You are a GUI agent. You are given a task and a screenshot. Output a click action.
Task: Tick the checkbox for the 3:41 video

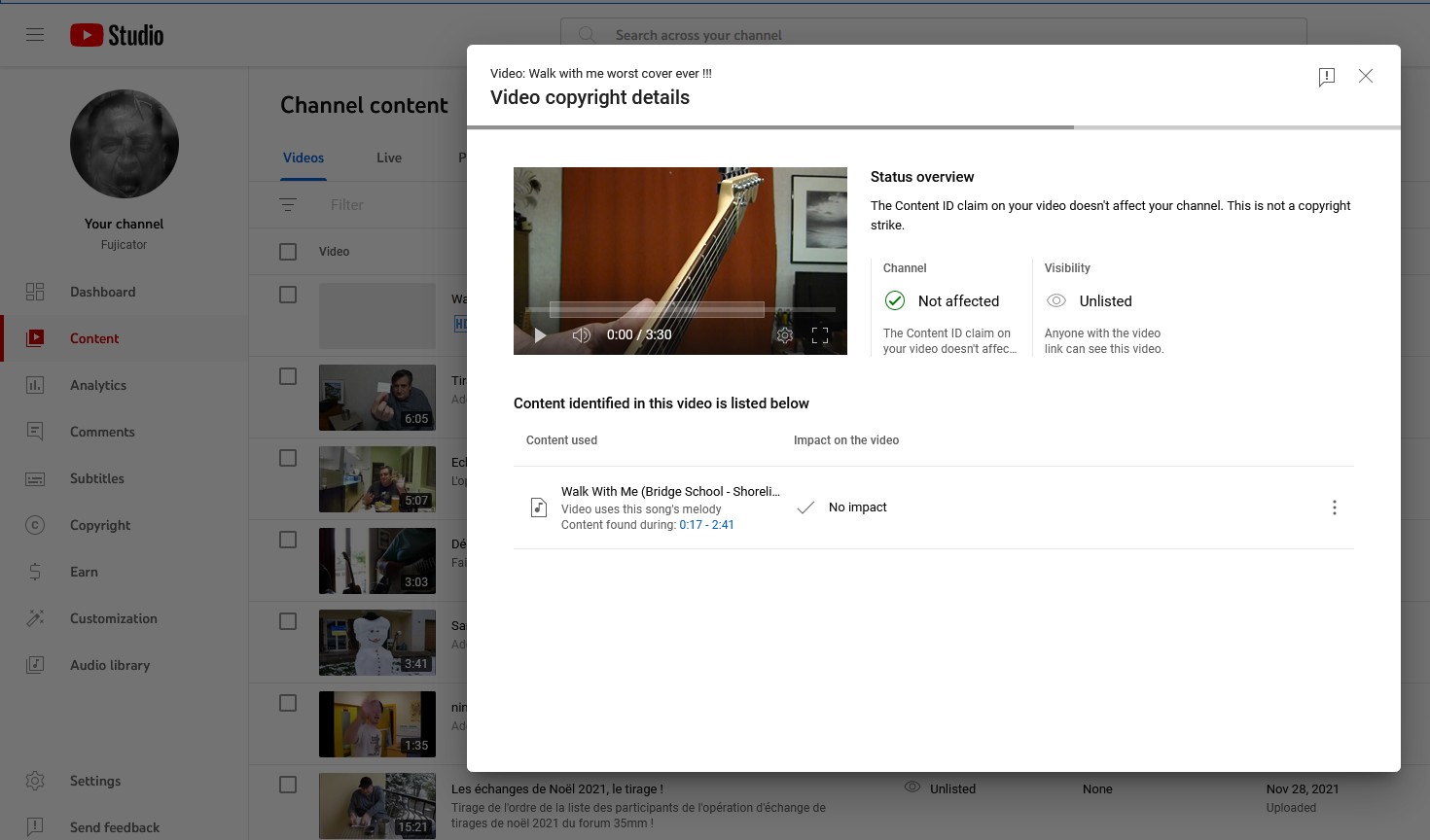coord(288,621)
